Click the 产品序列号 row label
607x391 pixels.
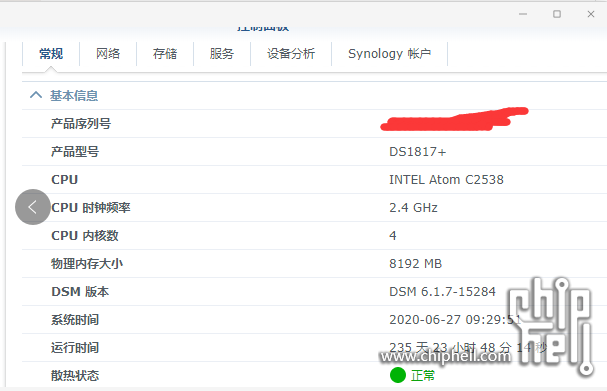pyautogui.click(x=81, y=124)
